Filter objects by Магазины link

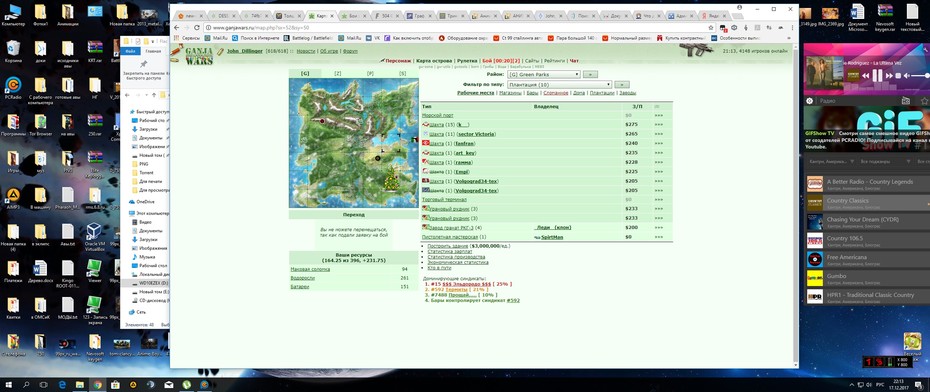tap(510, 93)
